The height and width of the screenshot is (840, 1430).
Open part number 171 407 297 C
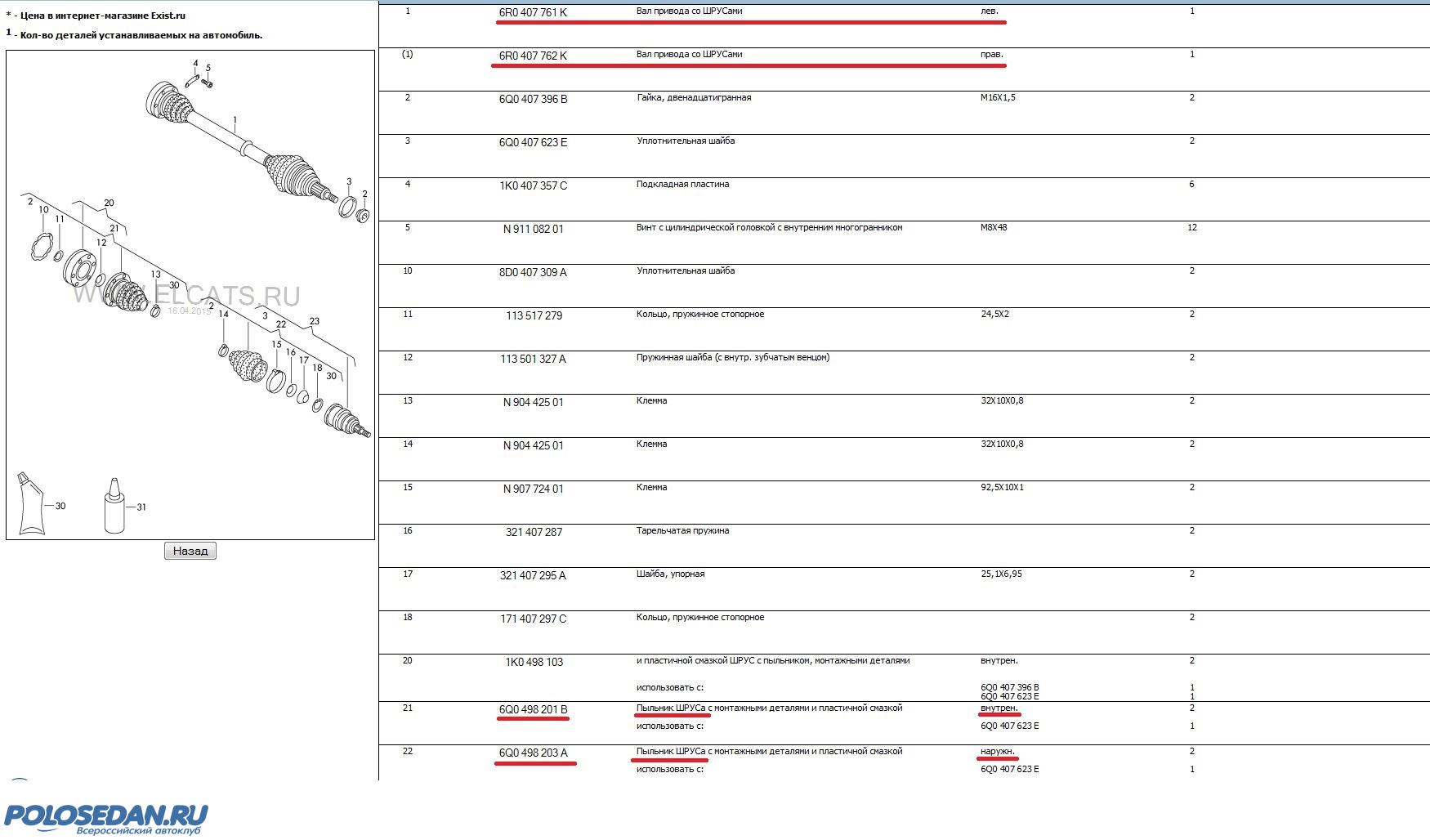[533, 619]
